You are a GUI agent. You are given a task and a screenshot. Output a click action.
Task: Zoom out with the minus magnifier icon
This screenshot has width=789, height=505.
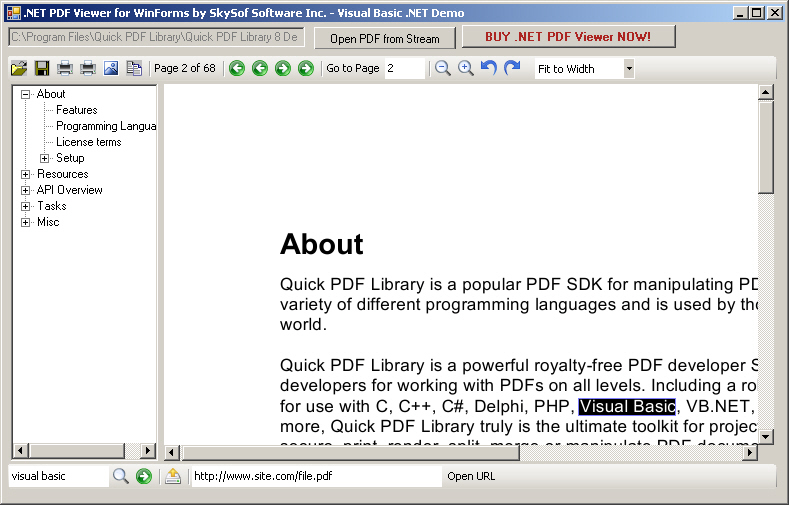443,68
